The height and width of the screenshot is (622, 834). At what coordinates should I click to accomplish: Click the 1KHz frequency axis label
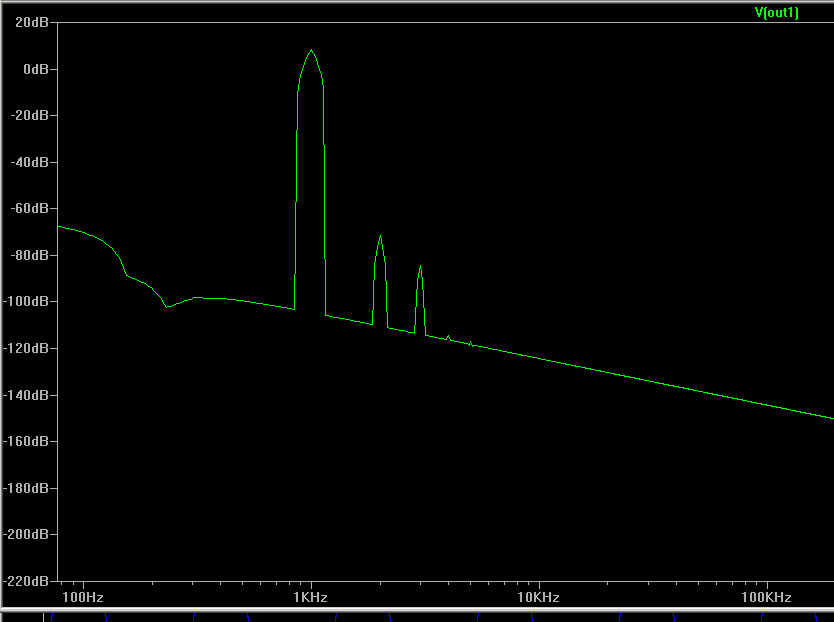point(311,597)
